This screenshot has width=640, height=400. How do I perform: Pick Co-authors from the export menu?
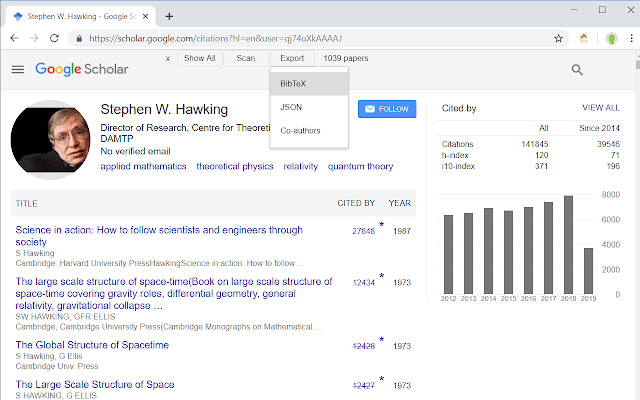pyautogui.click(x=299, y=130)
